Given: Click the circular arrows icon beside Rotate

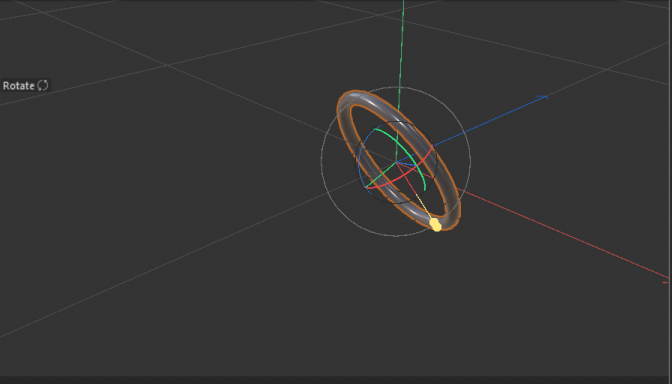Looking at the screenshot, I should pos(43,85).
